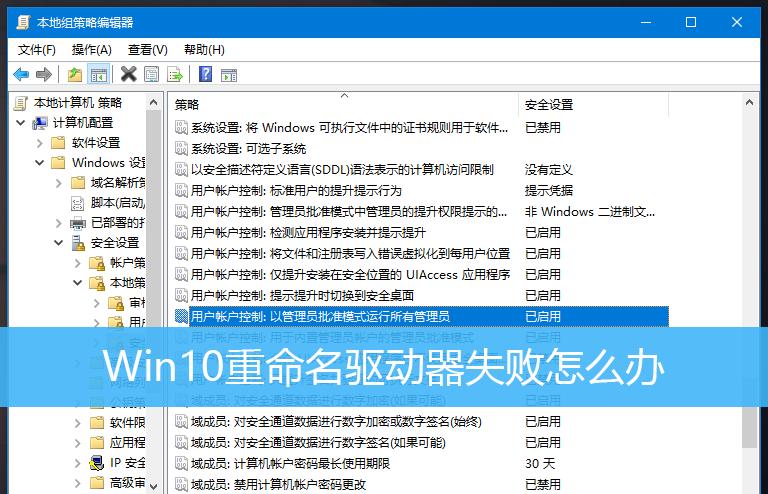Click the tree pane scroll down arrow
The width and height of the screenshot is (768, 494).
tap(153, 486)
